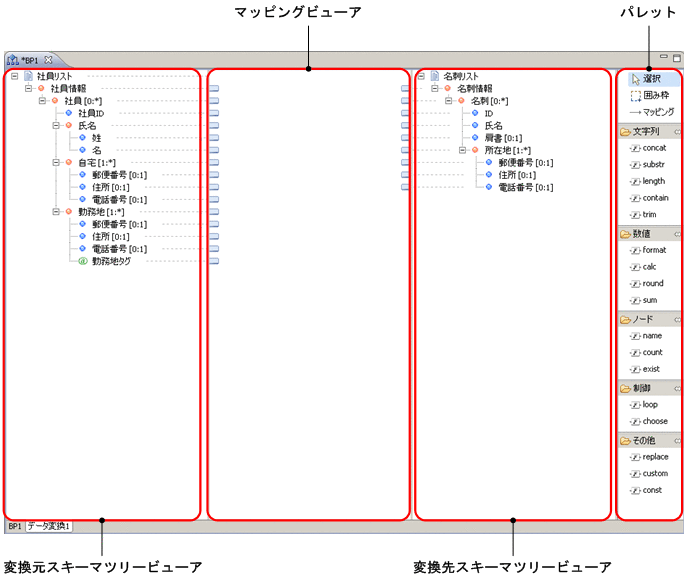687x579 pixels.
Task: Select the count node function
Action: pyautogui.click(x=646, y=353)
